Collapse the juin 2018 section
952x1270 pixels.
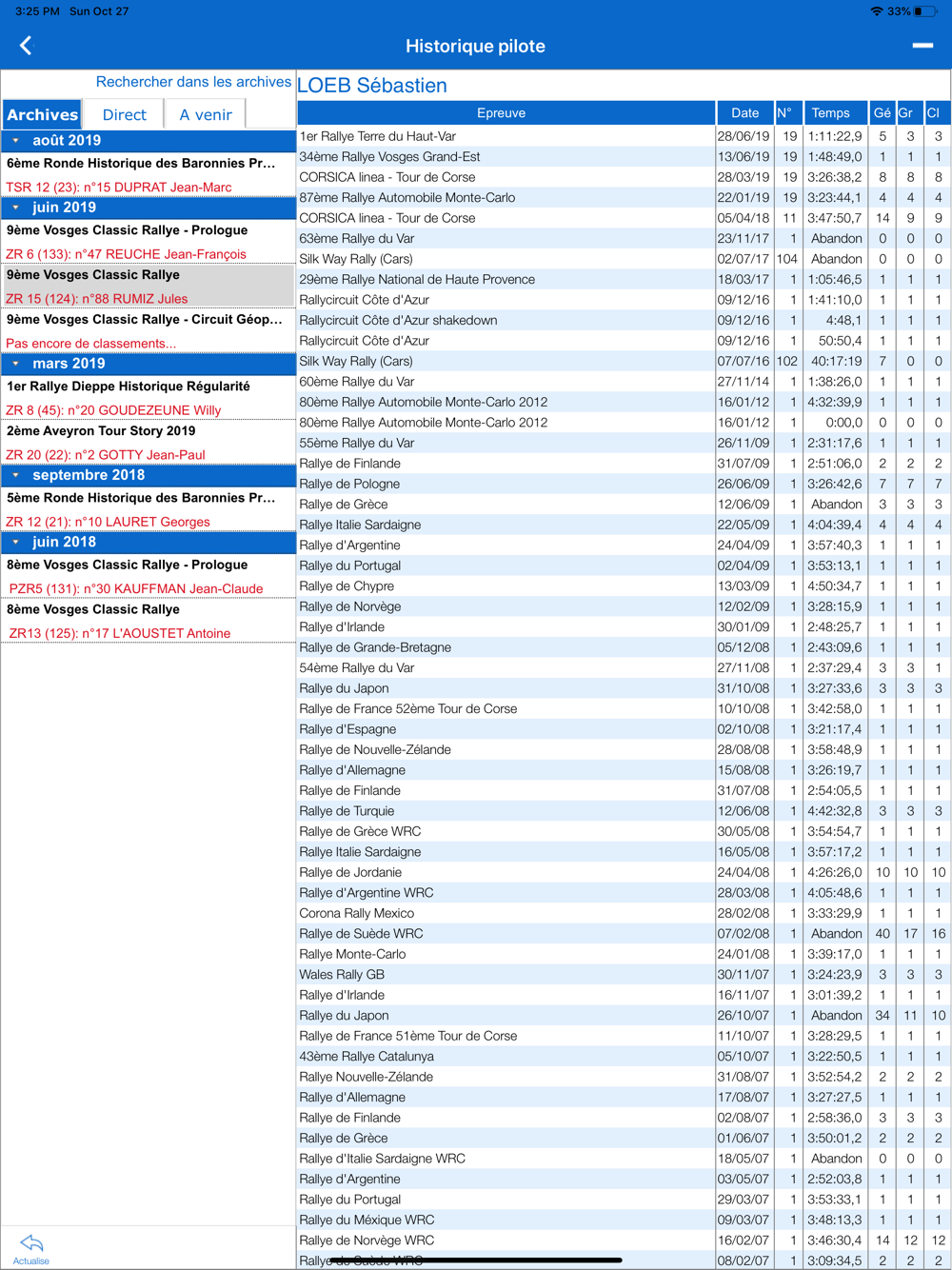click(16, 542)
